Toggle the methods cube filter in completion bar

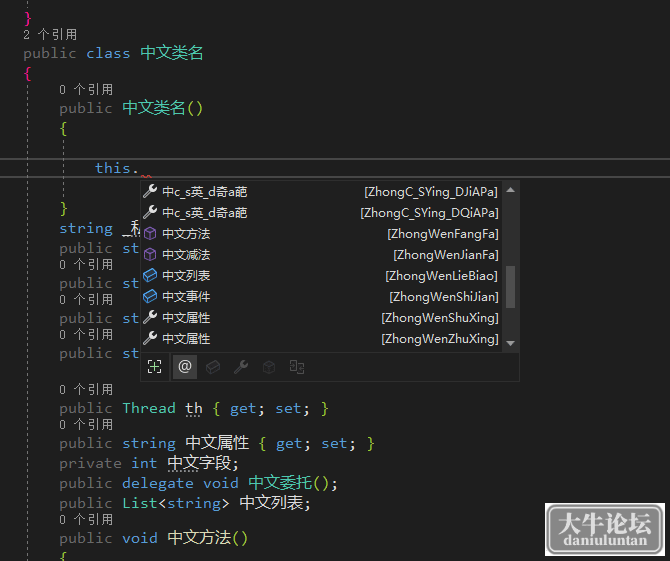(269, 367)
